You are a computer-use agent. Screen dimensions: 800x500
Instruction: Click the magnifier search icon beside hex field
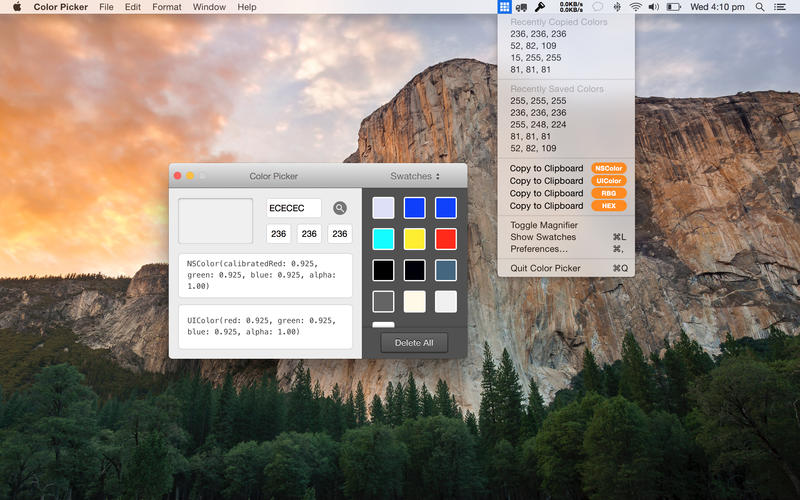pyautogui.click(x=340, y=208)
